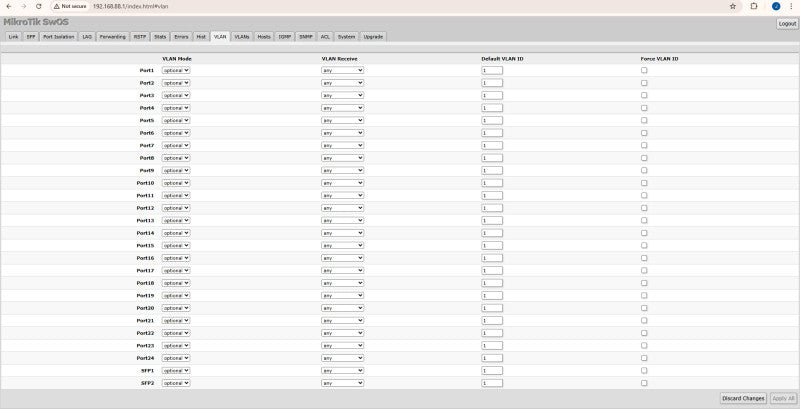Bookmark this page with the star icon
This screenshot has width=800, height=409.
[x=733, y=7]
